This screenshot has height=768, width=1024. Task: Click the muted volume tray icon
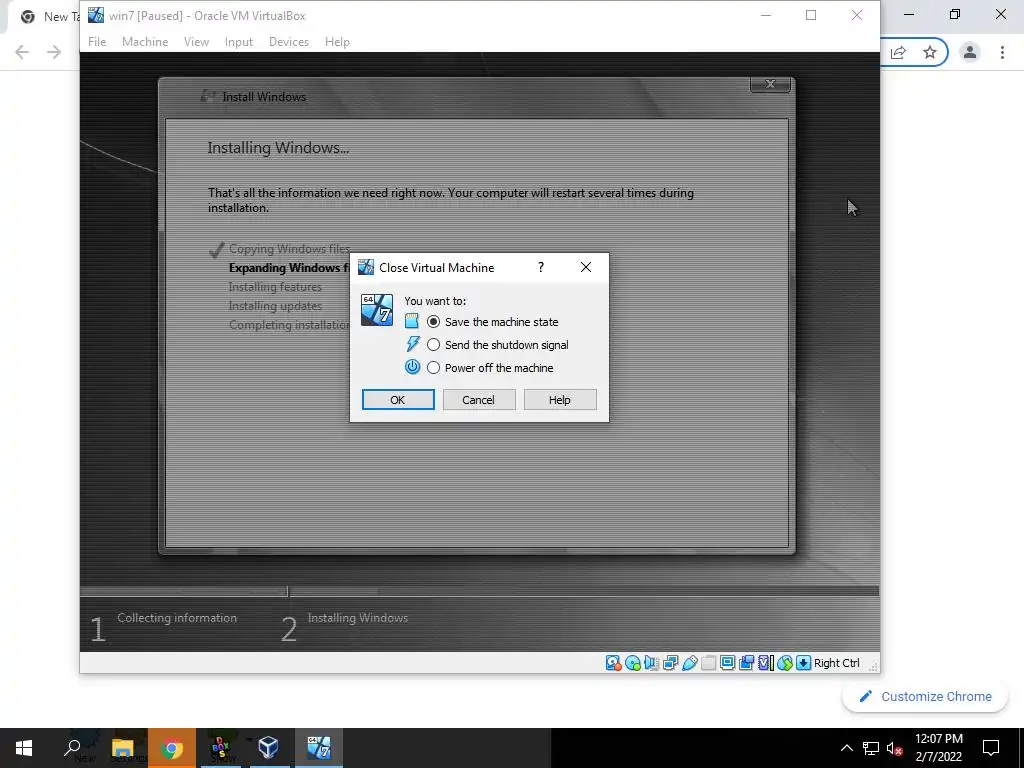(895, 748)
